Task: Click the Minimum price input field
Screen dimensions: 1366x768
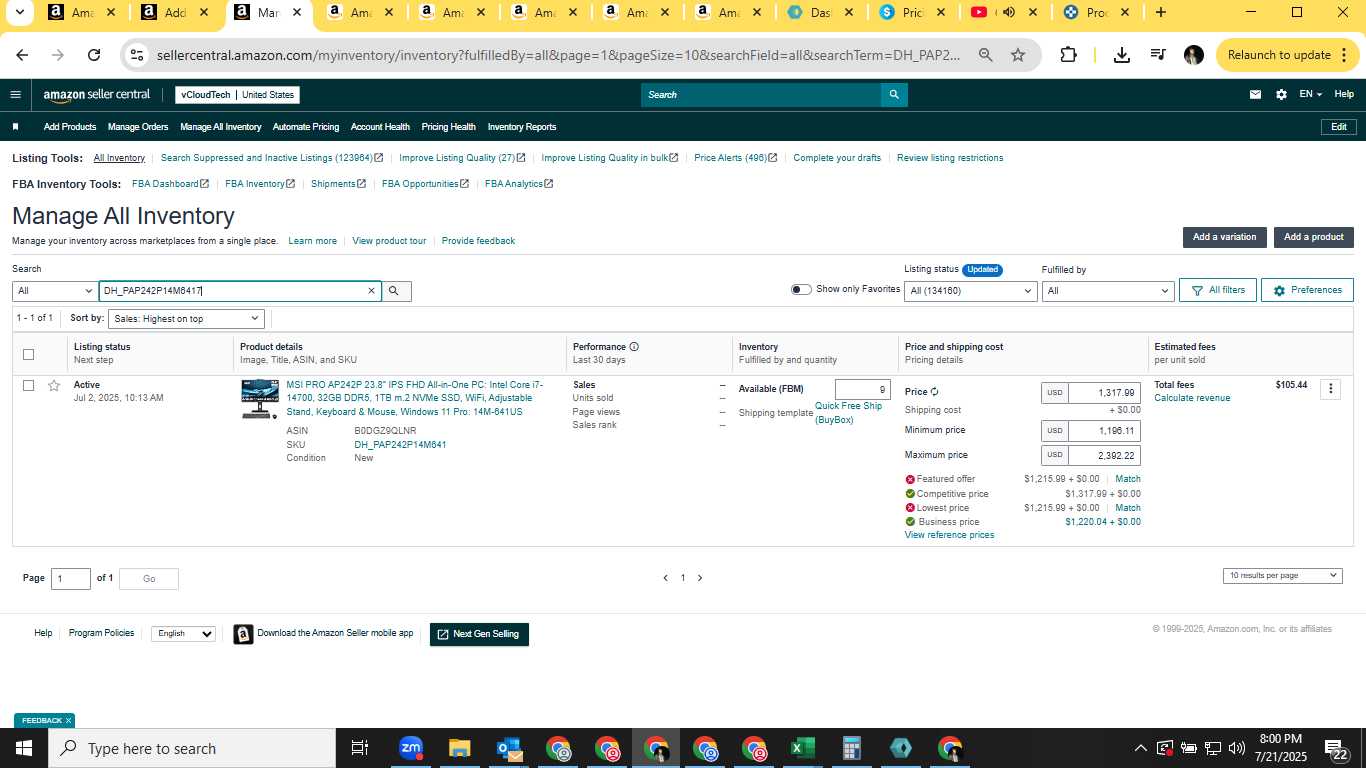Action: [1104, 431]
